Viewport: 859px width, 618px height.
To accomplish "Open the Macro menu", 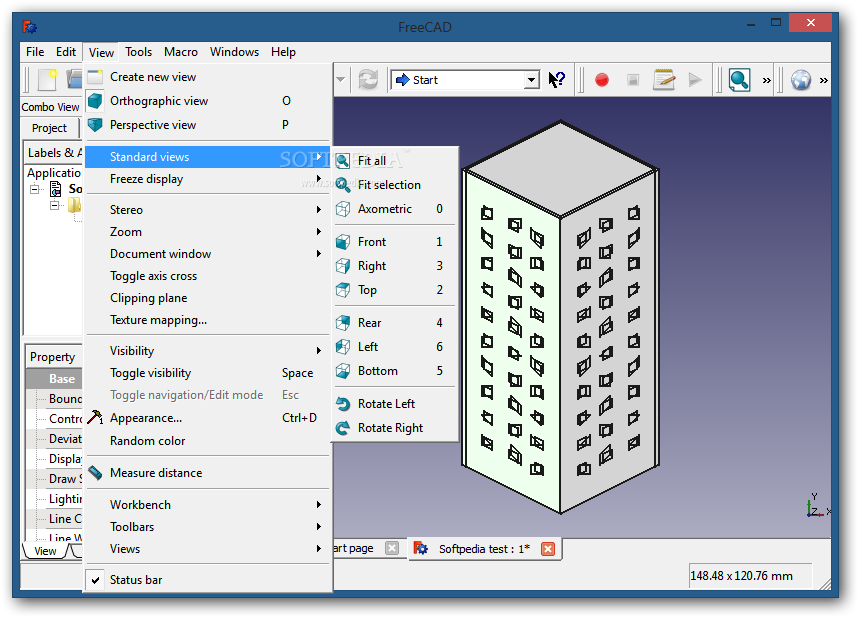I will coord(181,52).
